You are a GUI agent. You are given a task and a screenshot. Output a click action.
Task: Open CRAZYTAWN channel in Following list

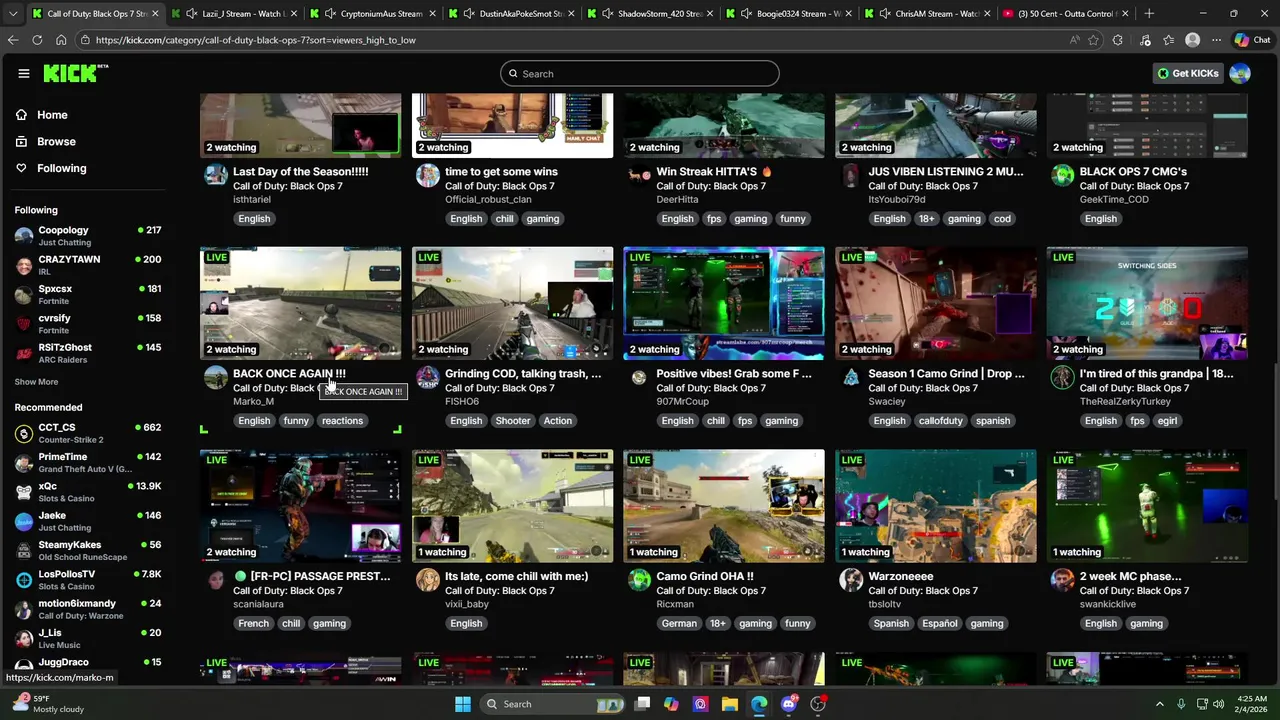88,265
